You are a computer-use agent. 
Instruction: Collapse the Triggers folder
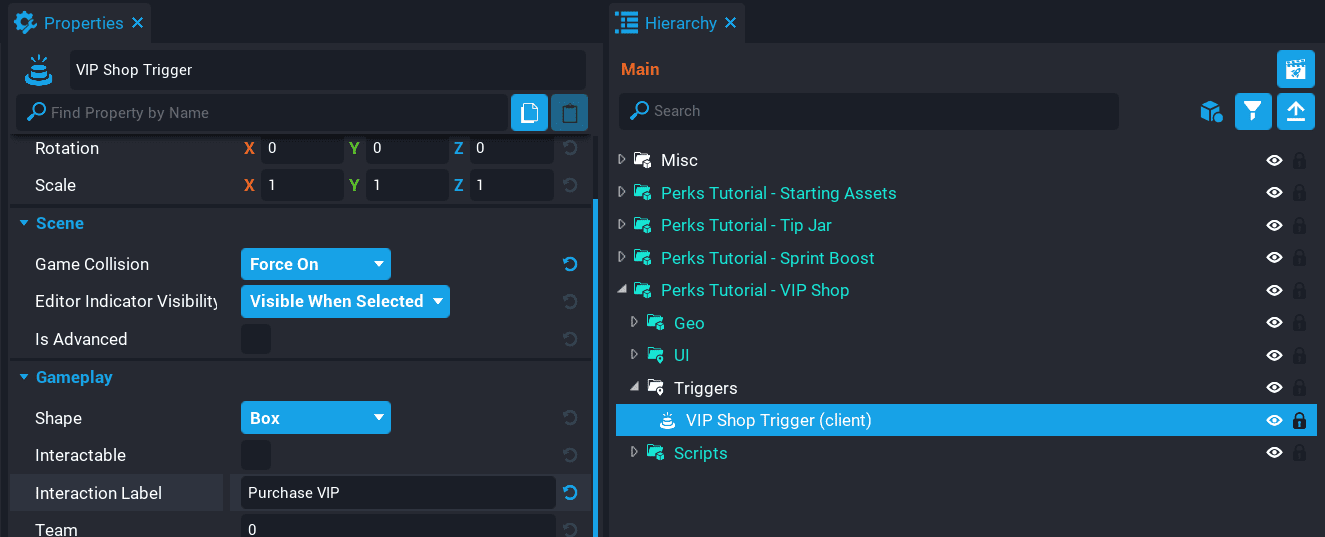click(635, 388)
